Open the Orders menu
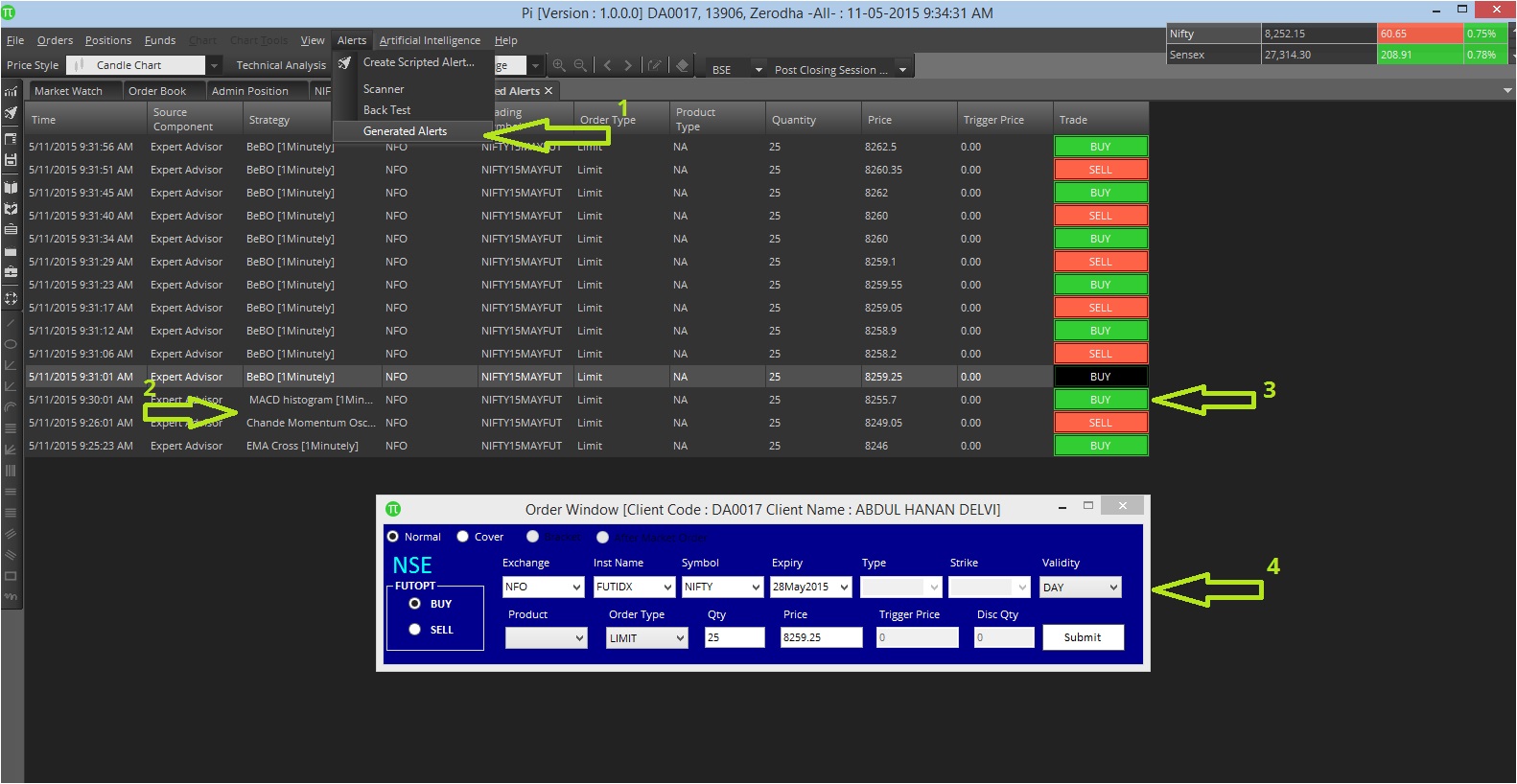 pyautogui.click(x=55, y=40)
